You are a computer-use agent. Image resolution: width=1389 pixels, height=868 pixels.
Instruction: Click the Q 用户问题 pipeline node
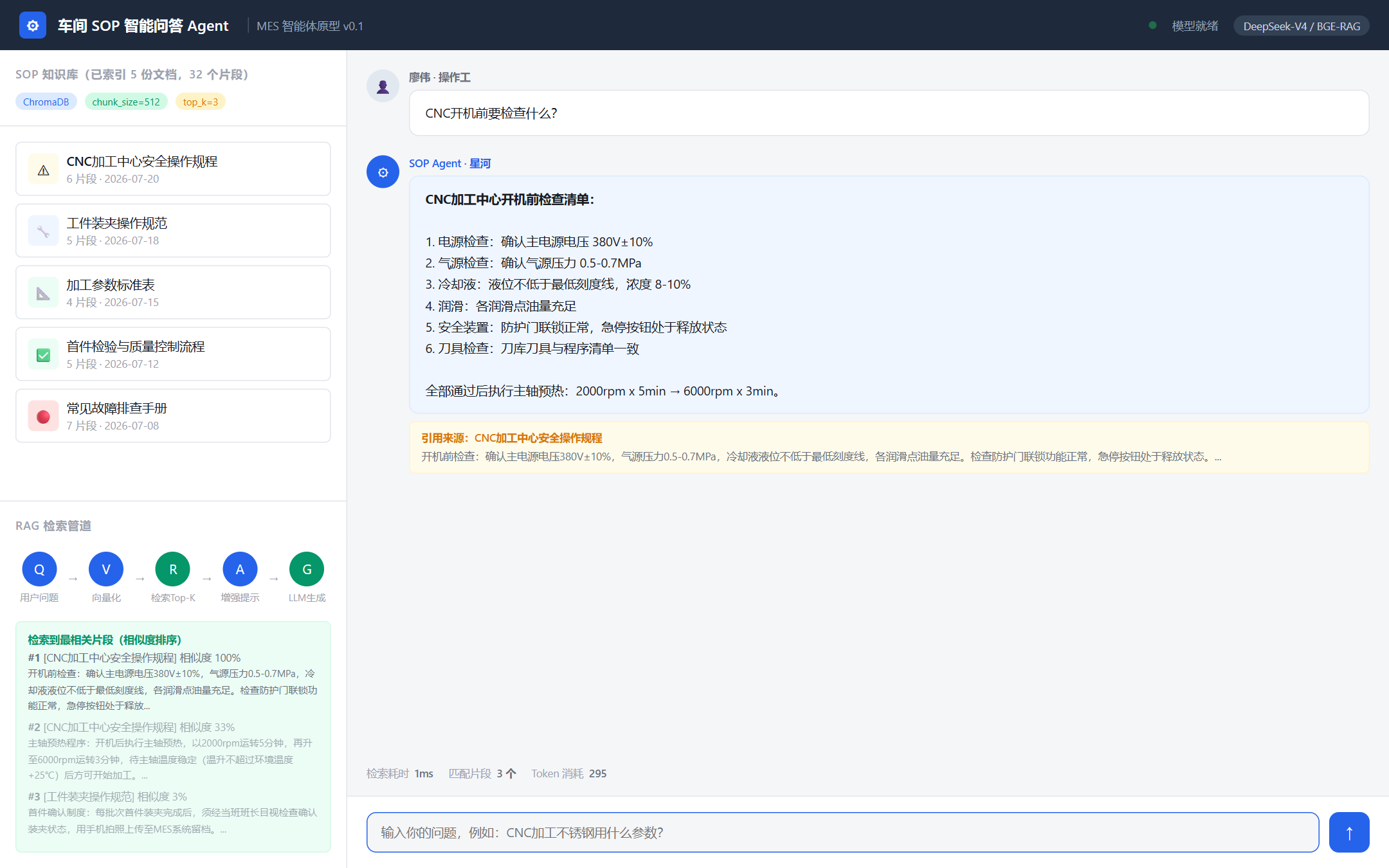[39, 569]
